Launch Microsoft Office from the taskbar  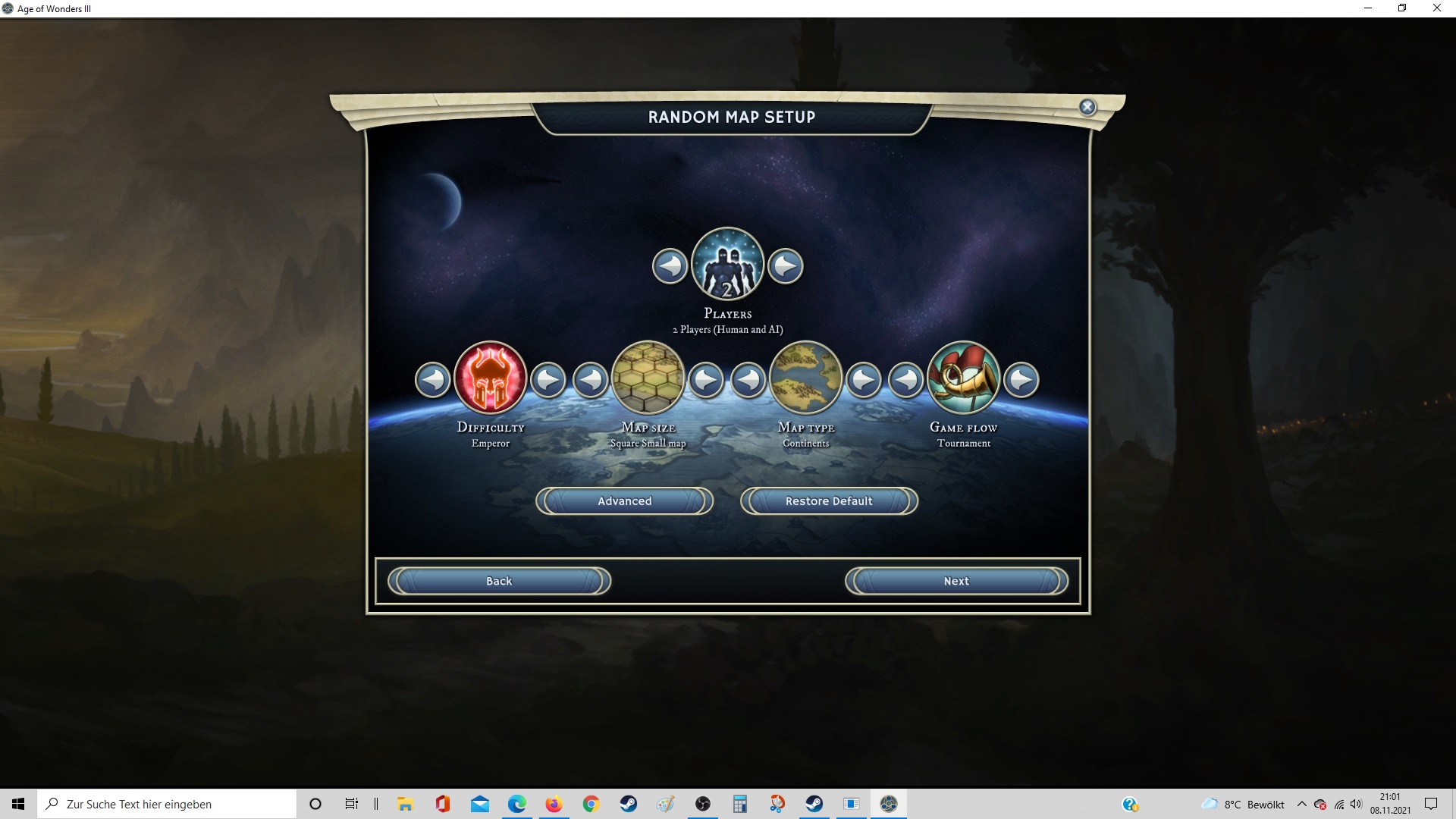442,804
